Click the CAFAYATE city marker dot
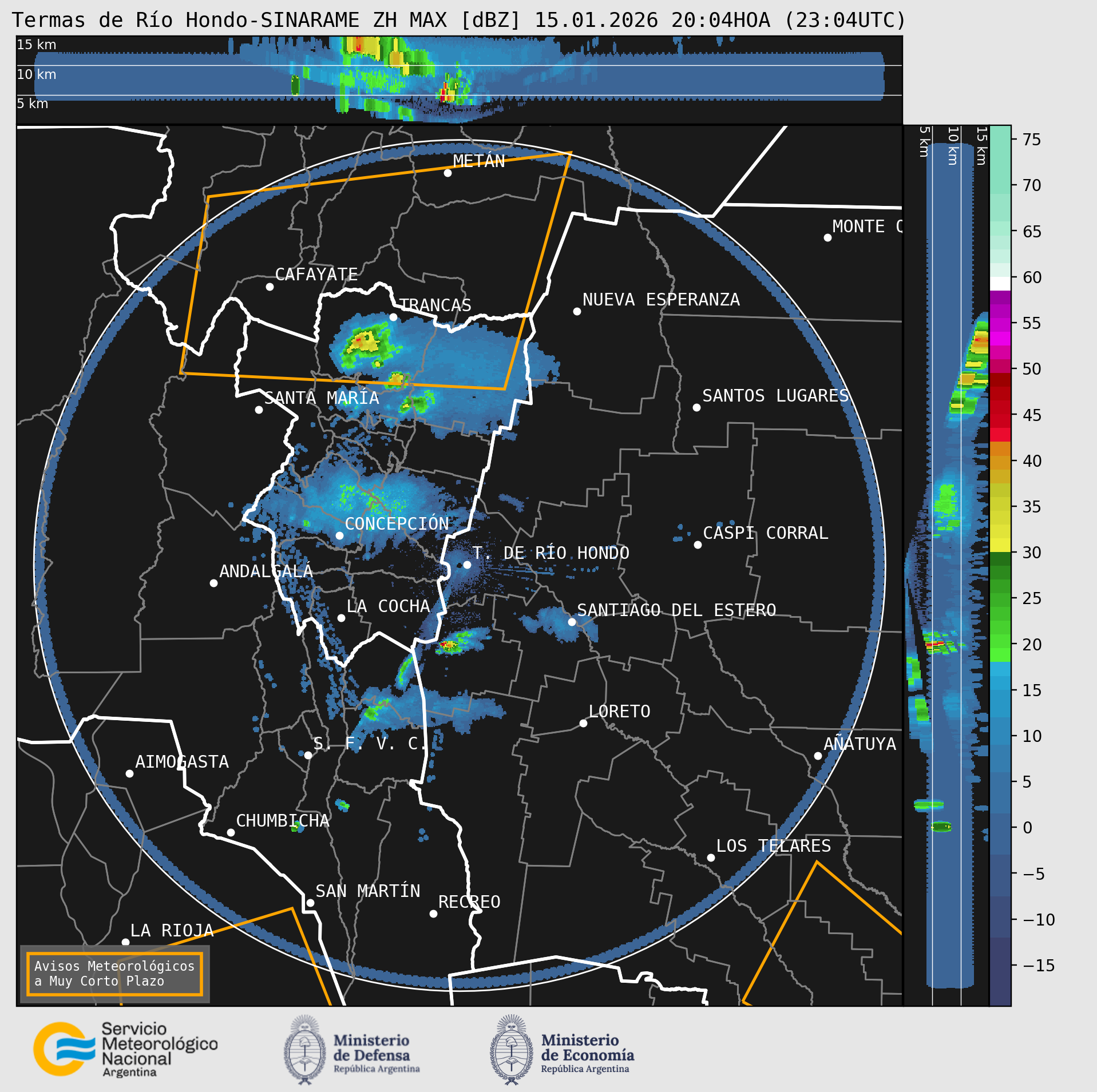The image size is (1097, 1092). (270, 287)
